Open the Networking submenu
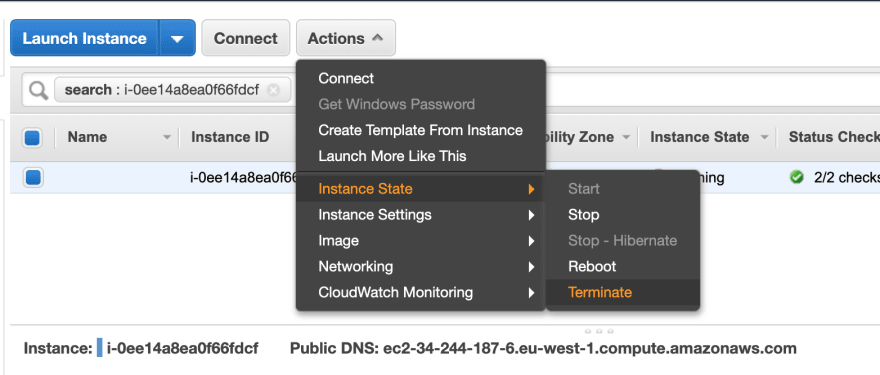This screenshot has height=375, width=880. tap(421, 266)
